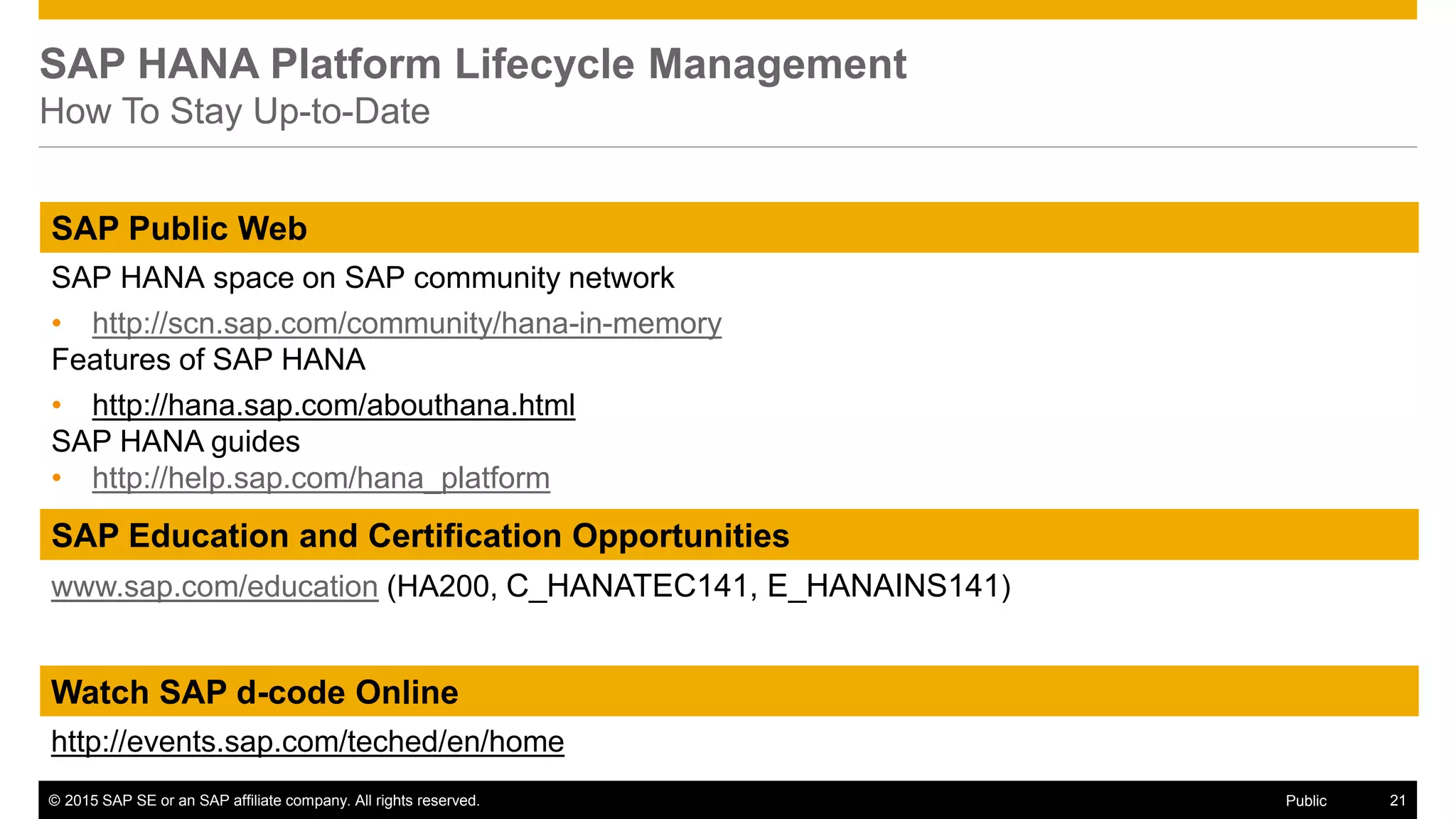Viewport: 1456px width, 819px height.
Task: Open the hana.sap.com abouthana.html link
Action: click(x=333, y=405)
